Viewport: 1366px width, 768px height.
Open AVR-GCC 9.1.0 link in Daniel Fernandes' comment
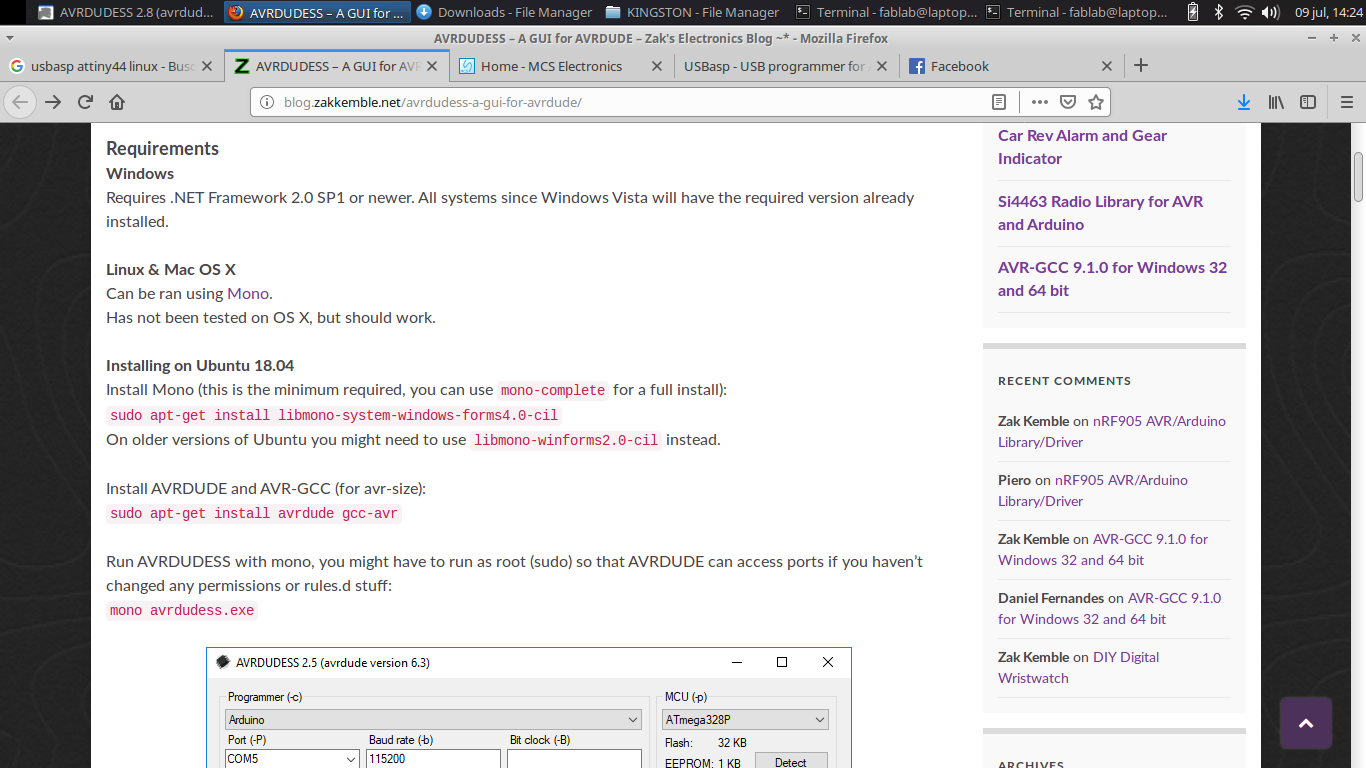tap(1110, 608)
